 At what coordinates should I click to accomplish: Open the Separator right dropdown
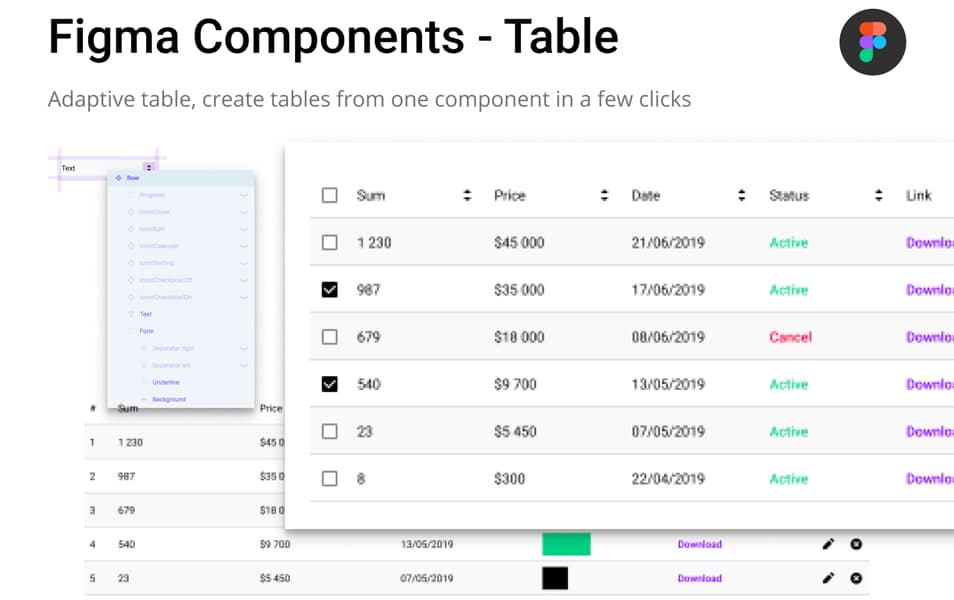[x=243, y=349]
